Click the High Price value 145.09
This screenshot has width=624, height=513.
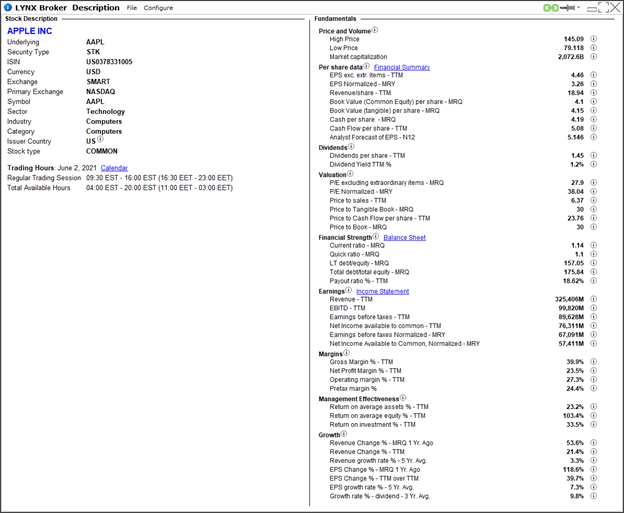[x=574, y=39]
